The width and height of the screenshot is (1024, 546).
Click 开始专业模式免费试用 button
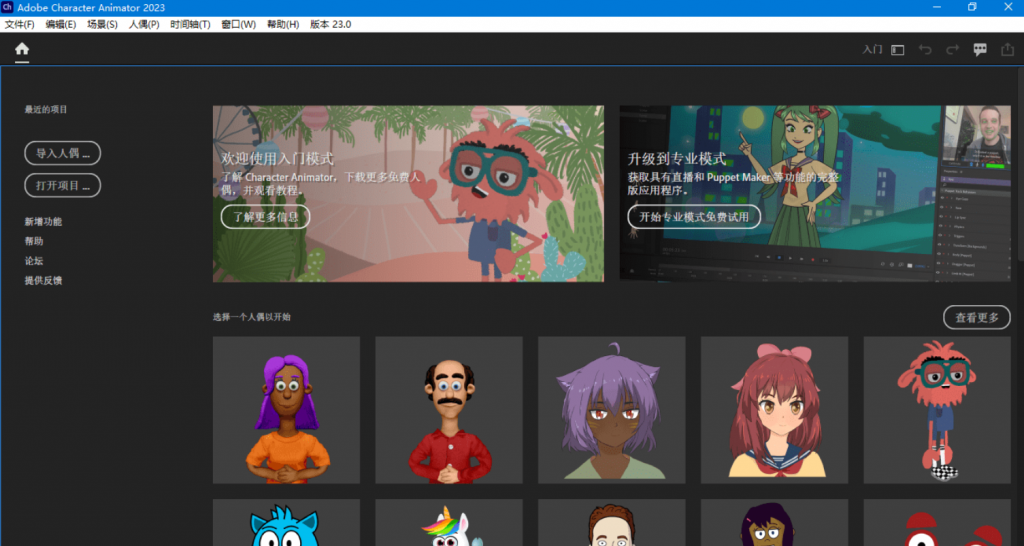[694, 217]
